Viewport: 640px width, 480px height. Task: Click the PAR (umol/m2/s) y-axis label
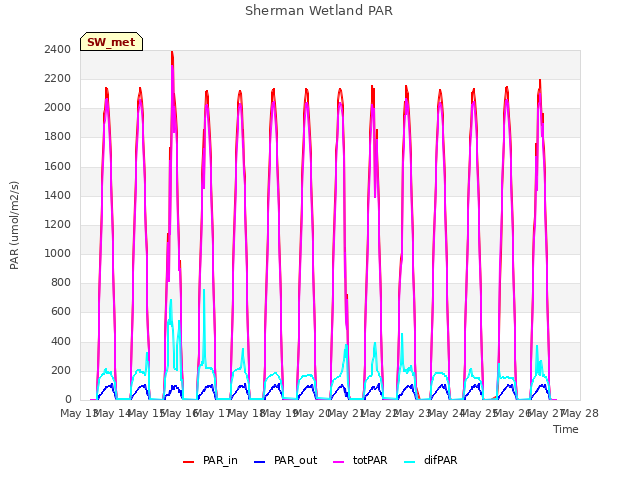coord(14,225)
